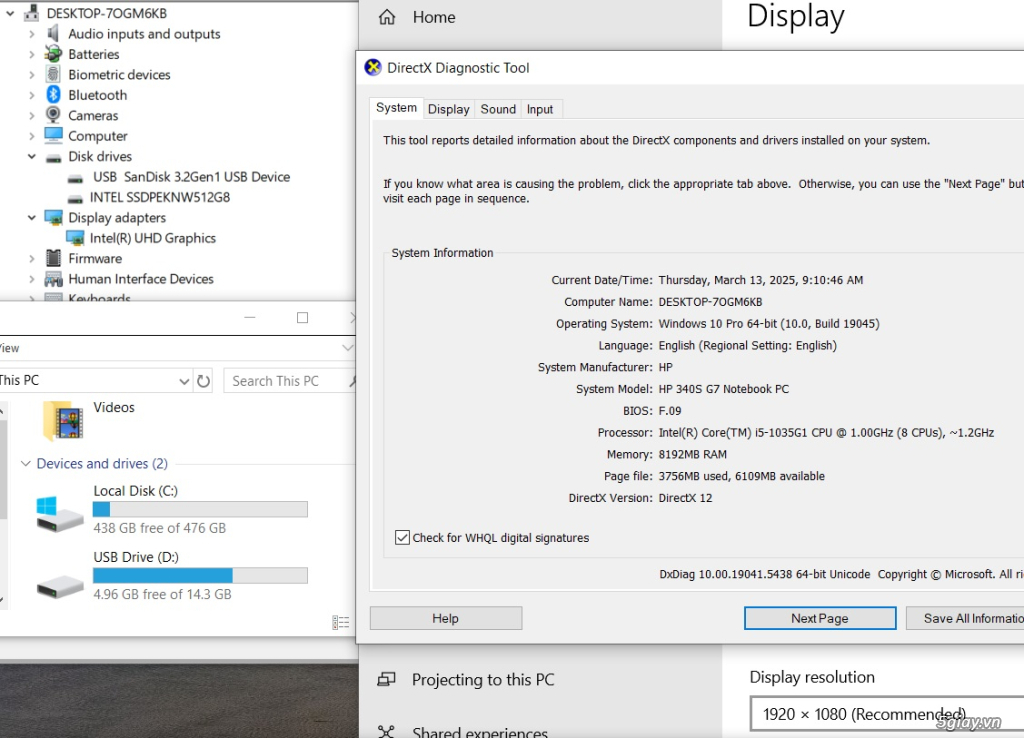Select the INTEL SSDPEKNW512G8 entry
1024x738 pixels.
point(160,197)
